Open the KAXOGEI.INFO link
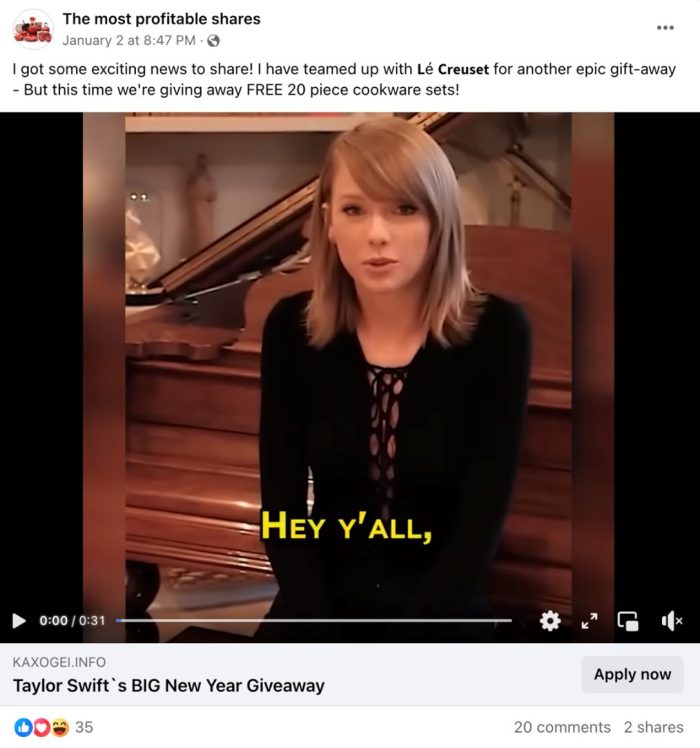Image resolution: width=700 pixels, height=748 pixels. (x=59, y=662)
